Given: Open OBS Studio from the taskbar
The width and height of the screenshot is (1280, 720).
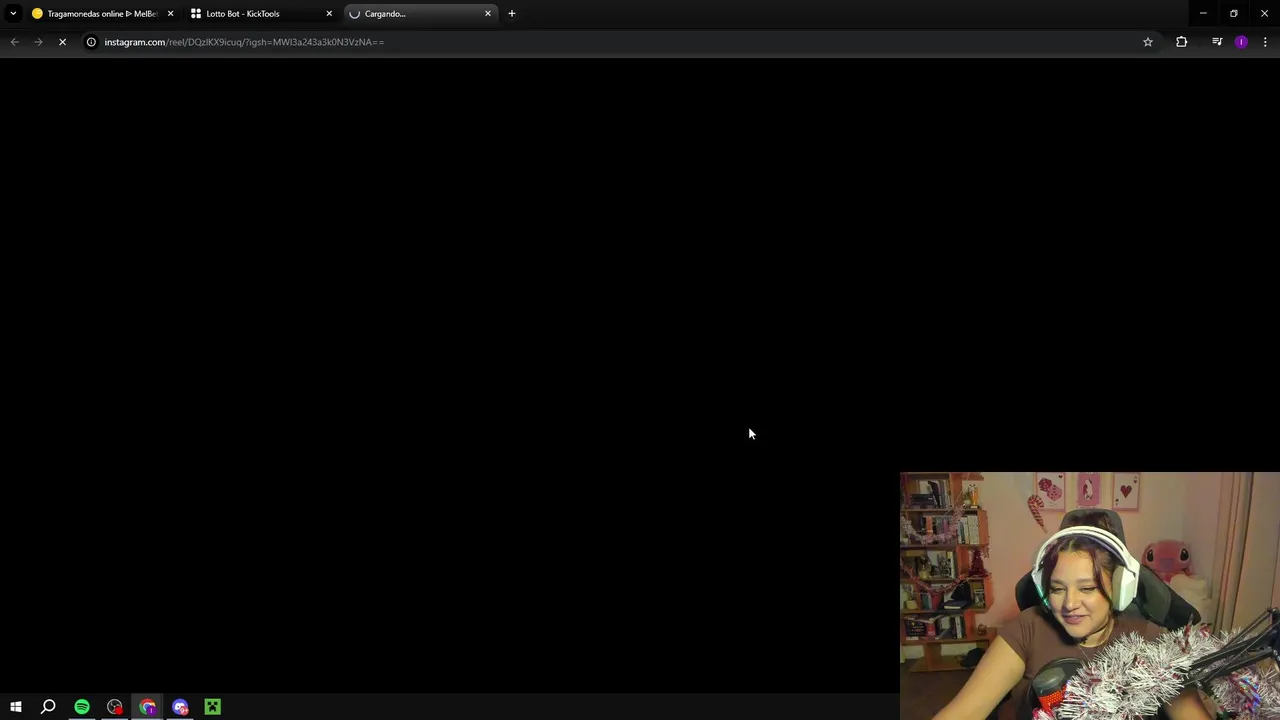Looking at the screenshot, I should point(115,707).
